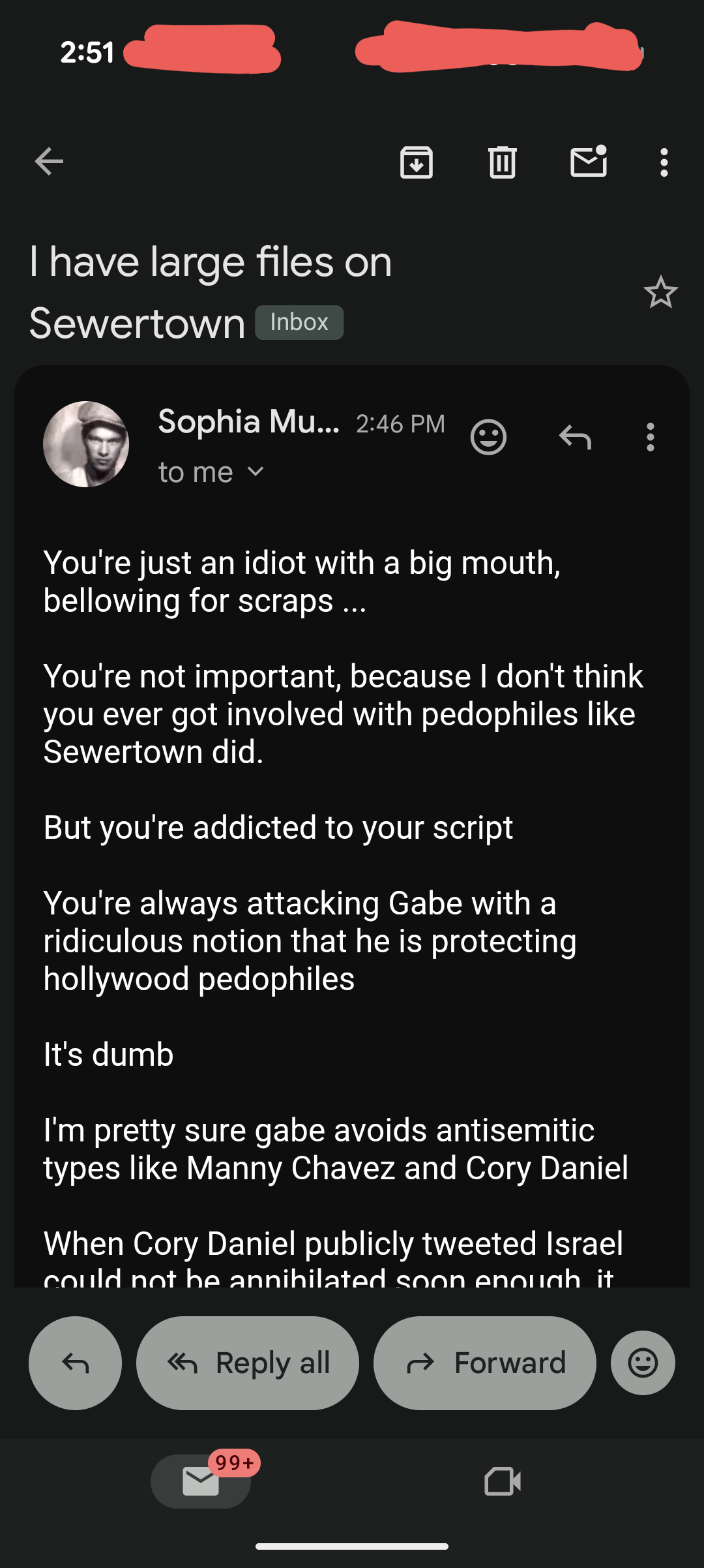
Task: Open message options three-dot menu
Action: (650, 437)
